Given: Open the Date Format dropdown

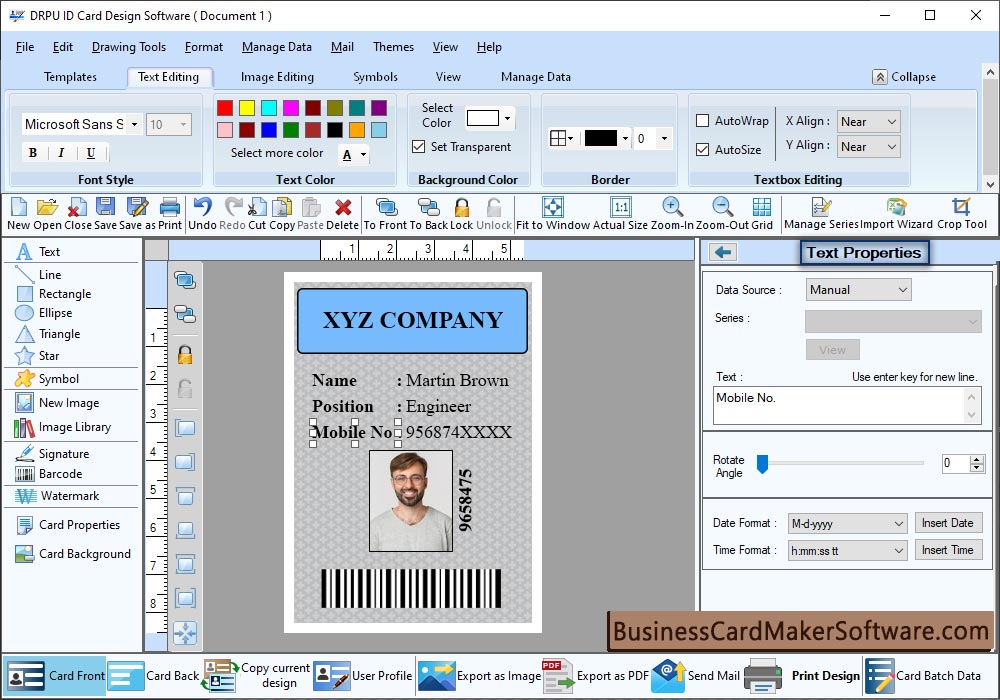Looking at the screenshot, I should [848, 523].
